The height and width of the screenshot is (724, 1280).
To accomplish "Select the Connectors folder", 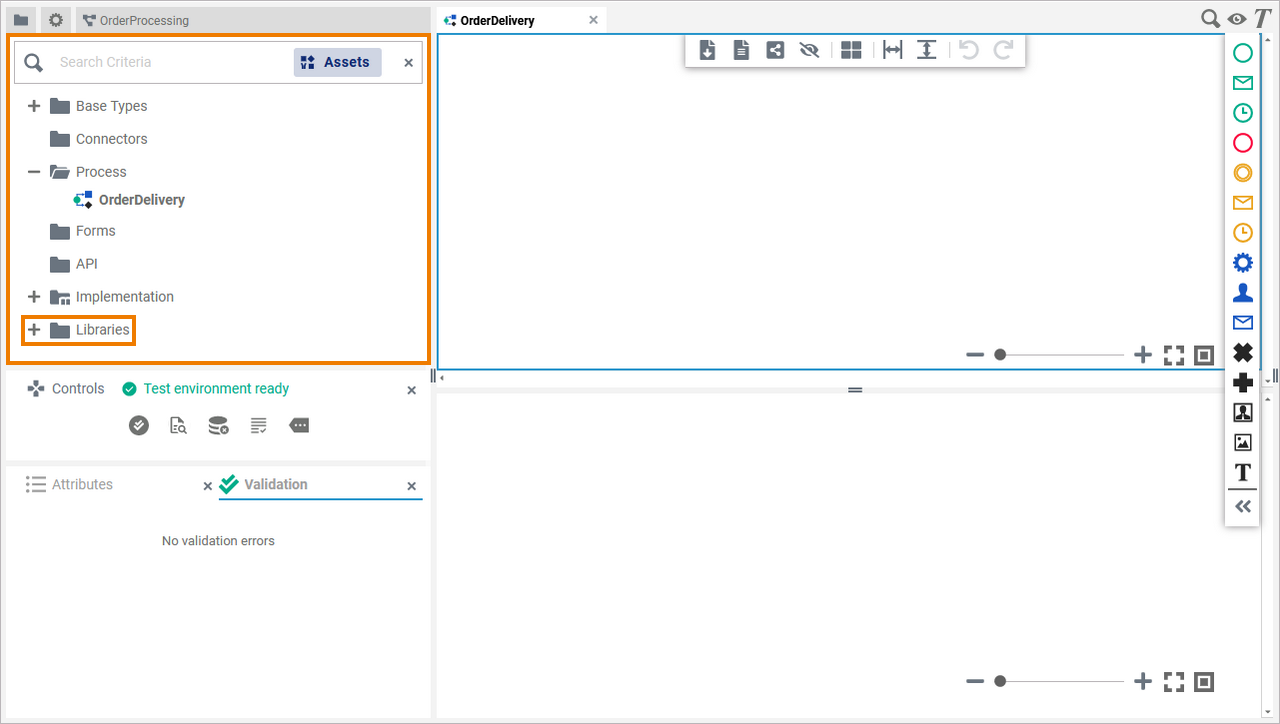I will 98,139.
